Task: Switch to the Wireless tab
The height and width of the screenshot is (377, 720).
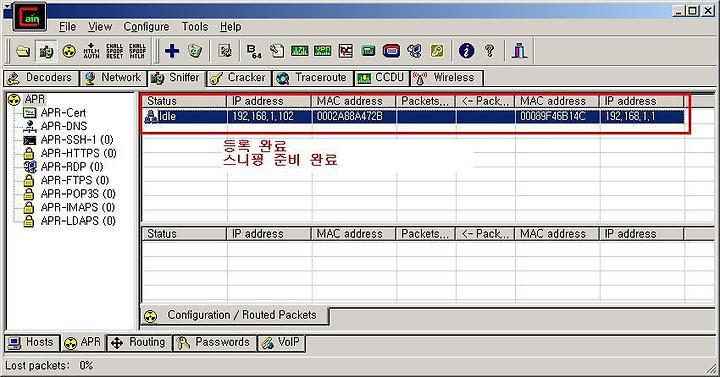Action: 446,78
